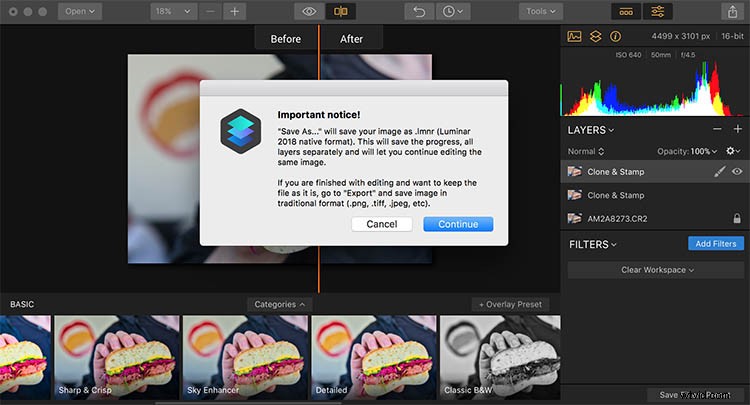This screenshot has height=405, width=750.
Task: Remove layer with the minus icon
Action: (x=717, y=129)
